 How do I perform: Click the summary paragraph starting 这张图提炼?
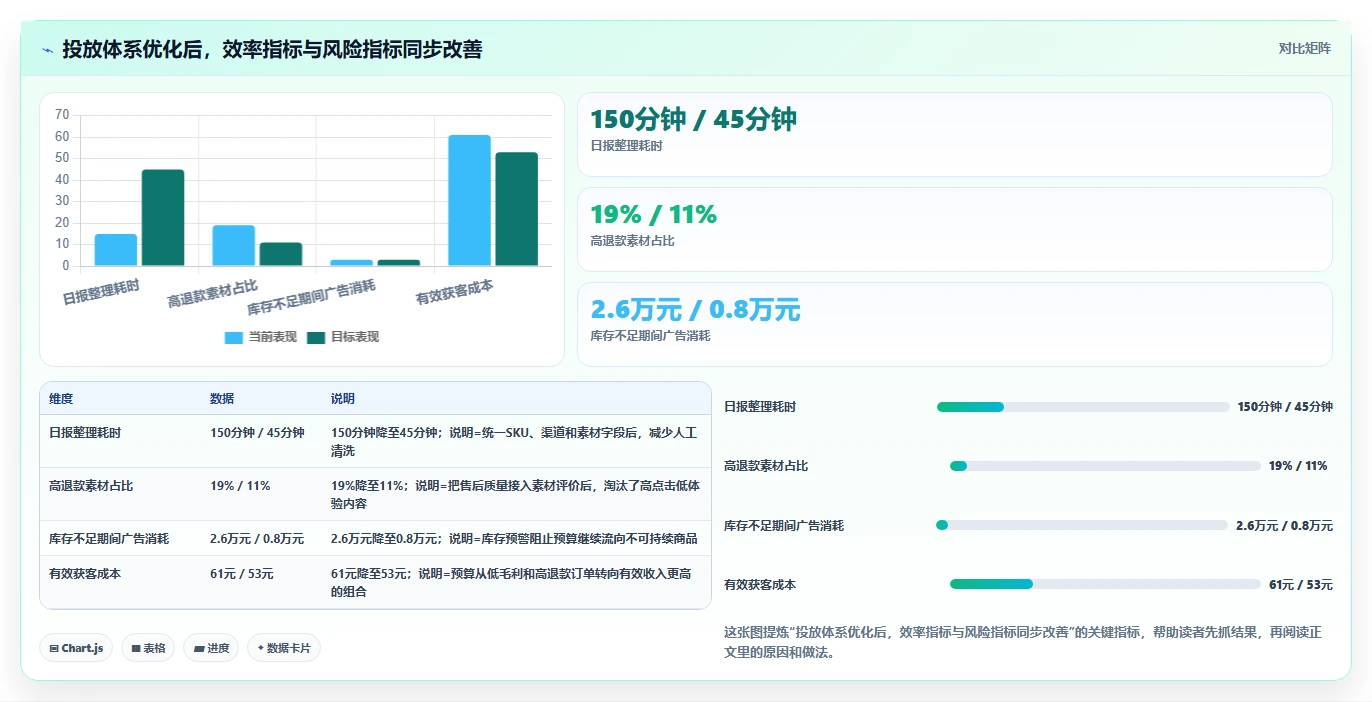(x=1023, y=642)
